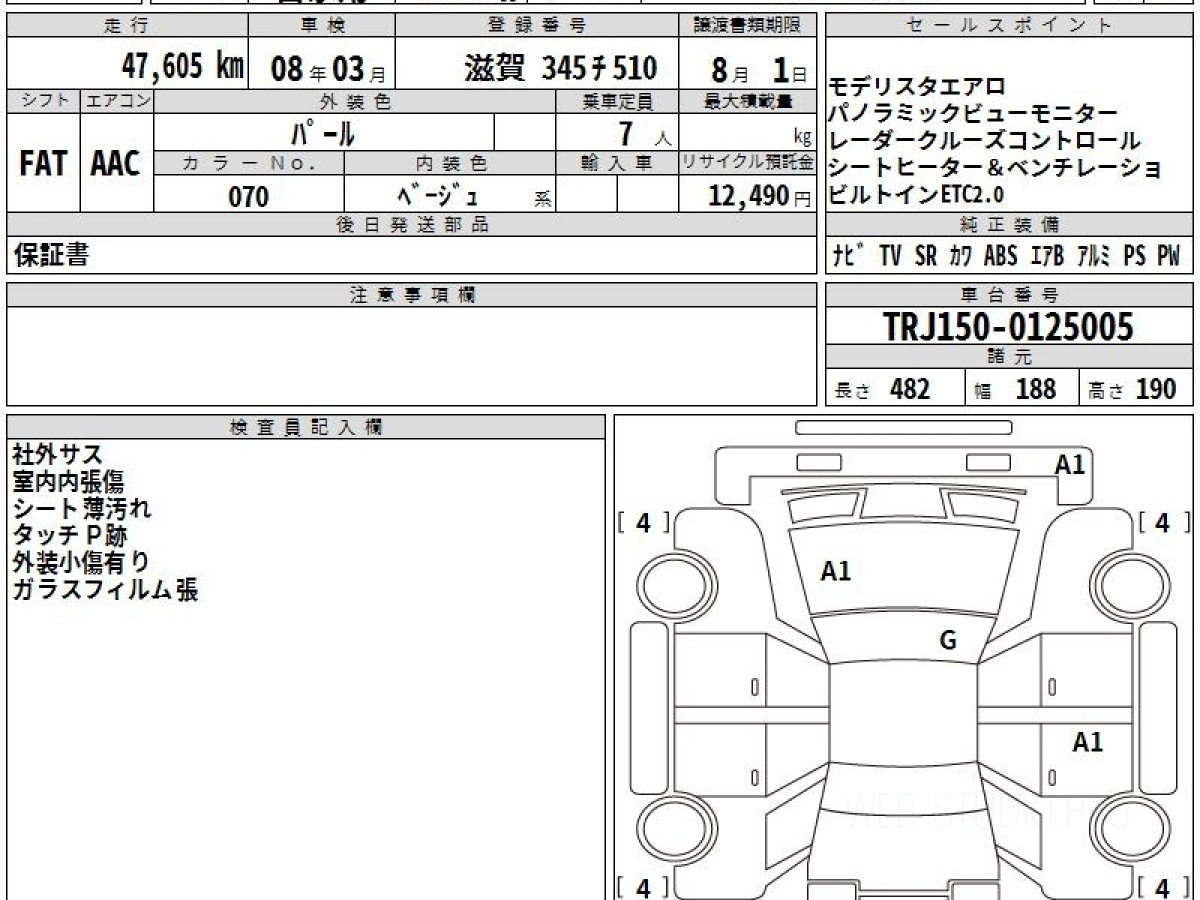Click chassis number TRJ150-0125005
Image resolution: width=1200 pixels, height=900 pixels.
pyautogui.click(x=1009, y=327)
